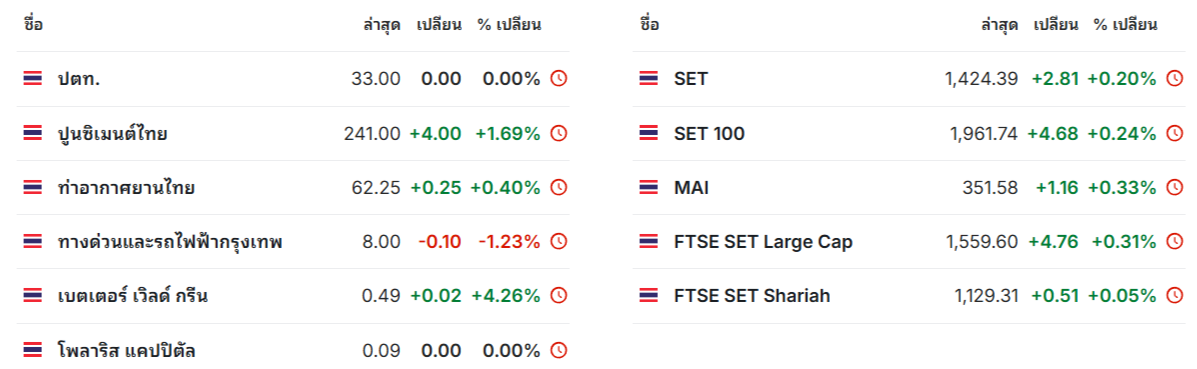Open ทางด่วนและรถไฟฟ้ากรุงเทพ stock details
The height and width of the screenshot is (369, 1197).
[170, 242]
